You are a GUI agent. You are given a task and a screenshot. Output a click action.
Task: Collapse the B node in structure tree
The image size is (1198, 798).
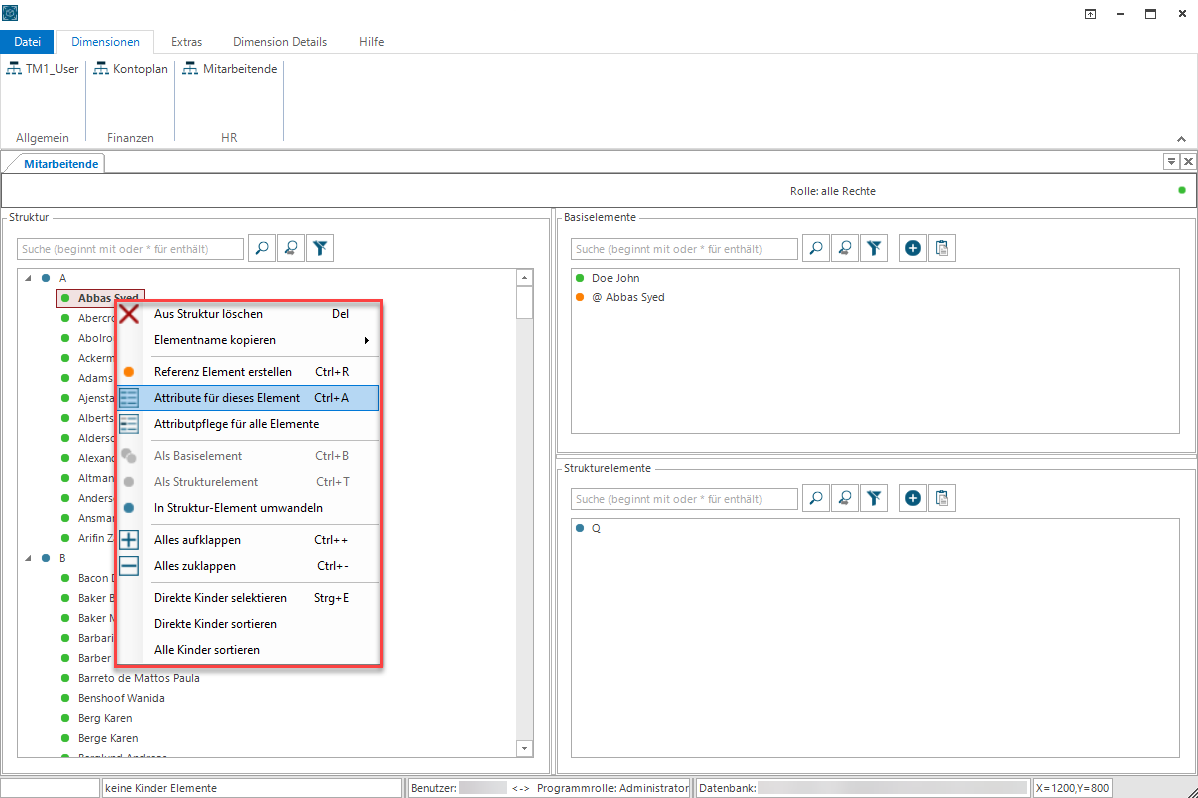coord(28,558)
